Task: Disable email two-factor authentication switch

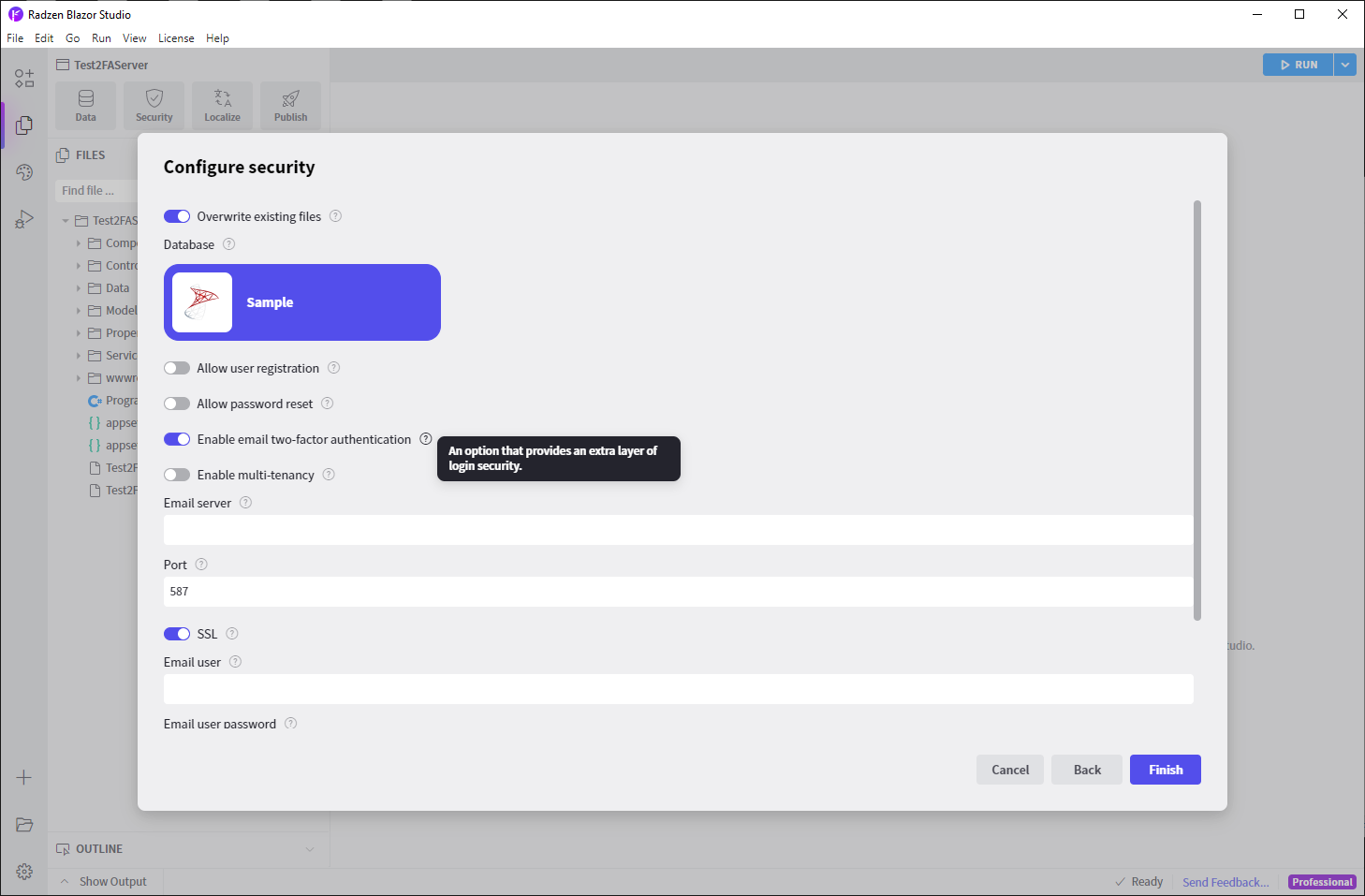Action: pyautogui.click(x=177, y=439)
